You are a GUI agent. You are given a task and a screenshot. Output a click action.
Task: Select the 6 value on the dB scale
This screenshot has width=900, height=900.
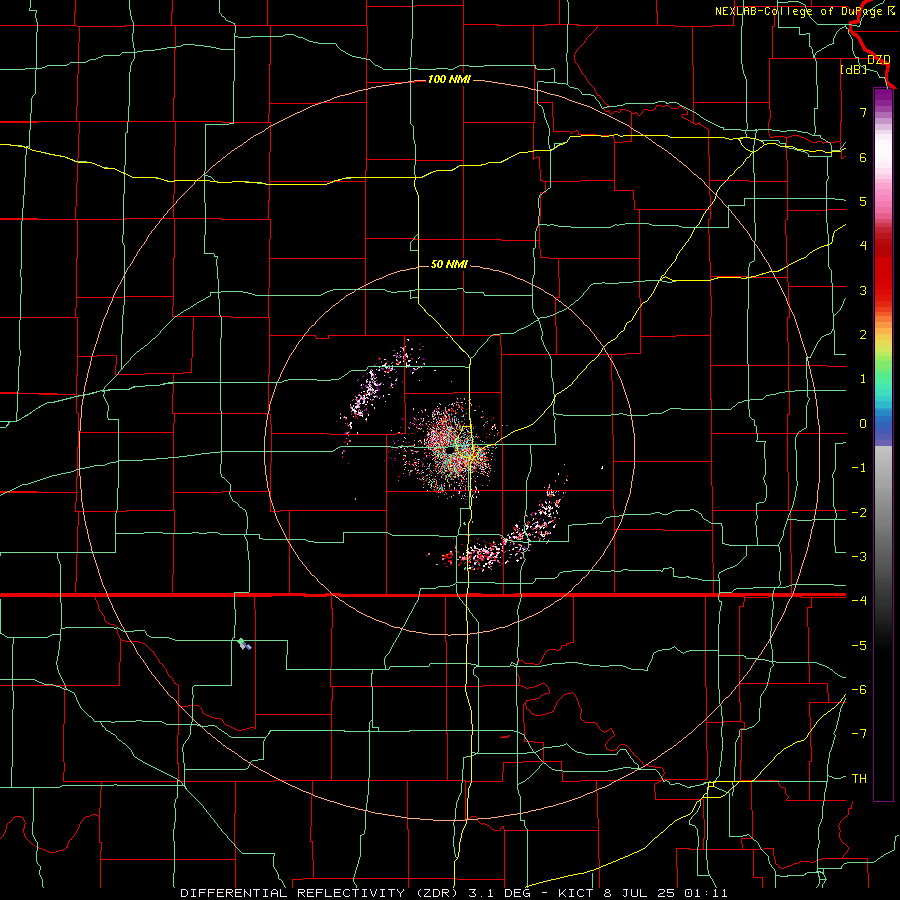tap(863, 157)
